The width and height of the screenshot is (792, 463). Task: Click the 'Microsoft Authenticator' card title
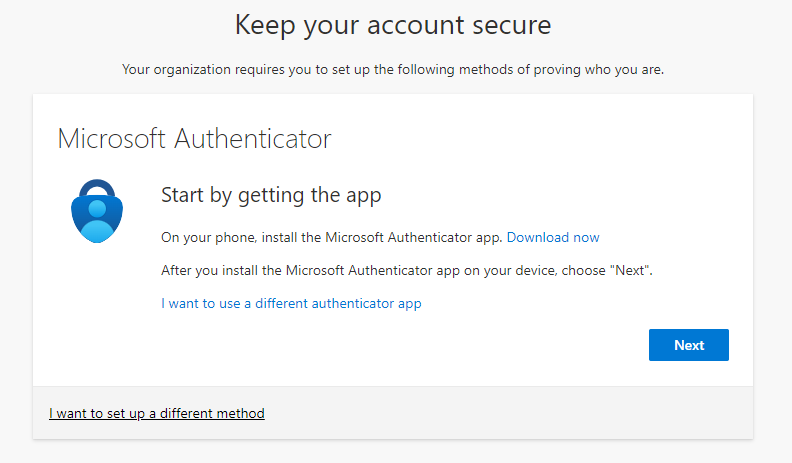[x=194, y=138]
